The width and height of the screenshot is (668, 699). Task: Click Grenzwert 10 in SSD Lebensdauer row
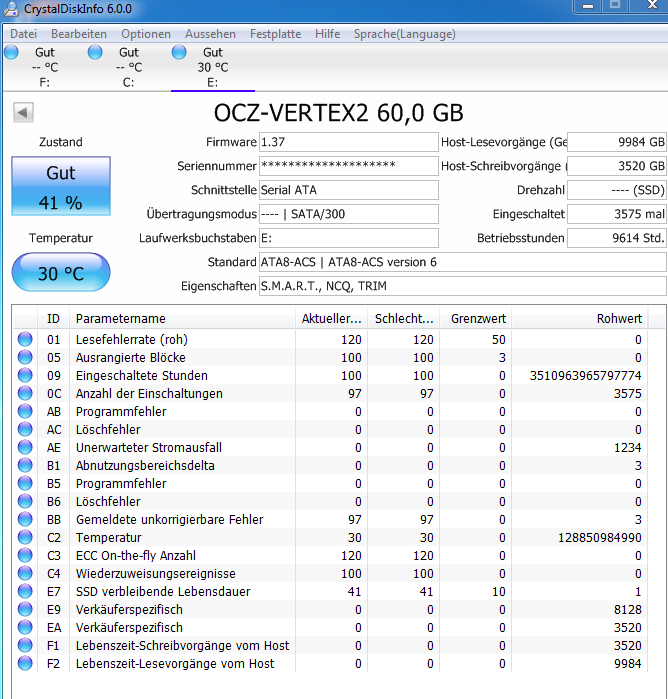click(x=499, y=592)
